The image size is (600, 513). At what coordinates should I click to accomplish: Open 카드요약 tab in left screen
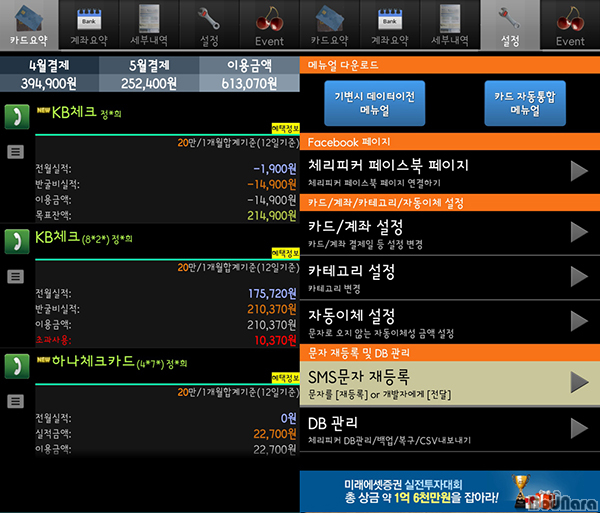pyautogui.click(x=29, y=25)
